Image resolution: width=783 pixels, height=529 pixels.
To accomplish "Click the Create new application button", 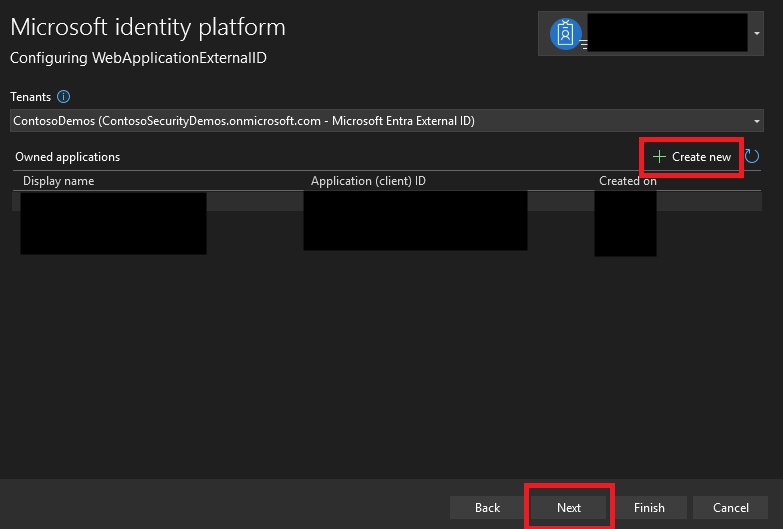I will pos(692,157).
